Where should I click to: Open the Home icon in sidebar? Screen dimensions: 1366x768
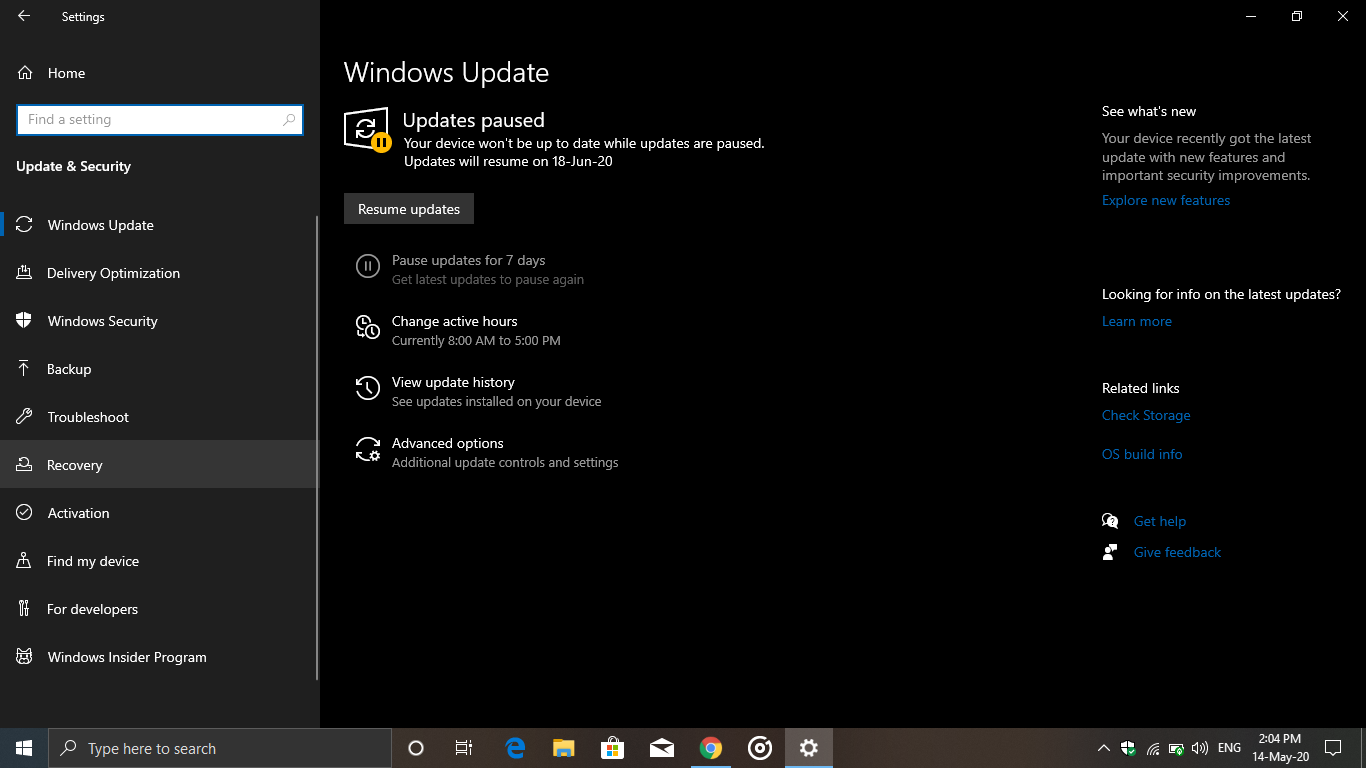pyautogui.click(x=25, y=73)
